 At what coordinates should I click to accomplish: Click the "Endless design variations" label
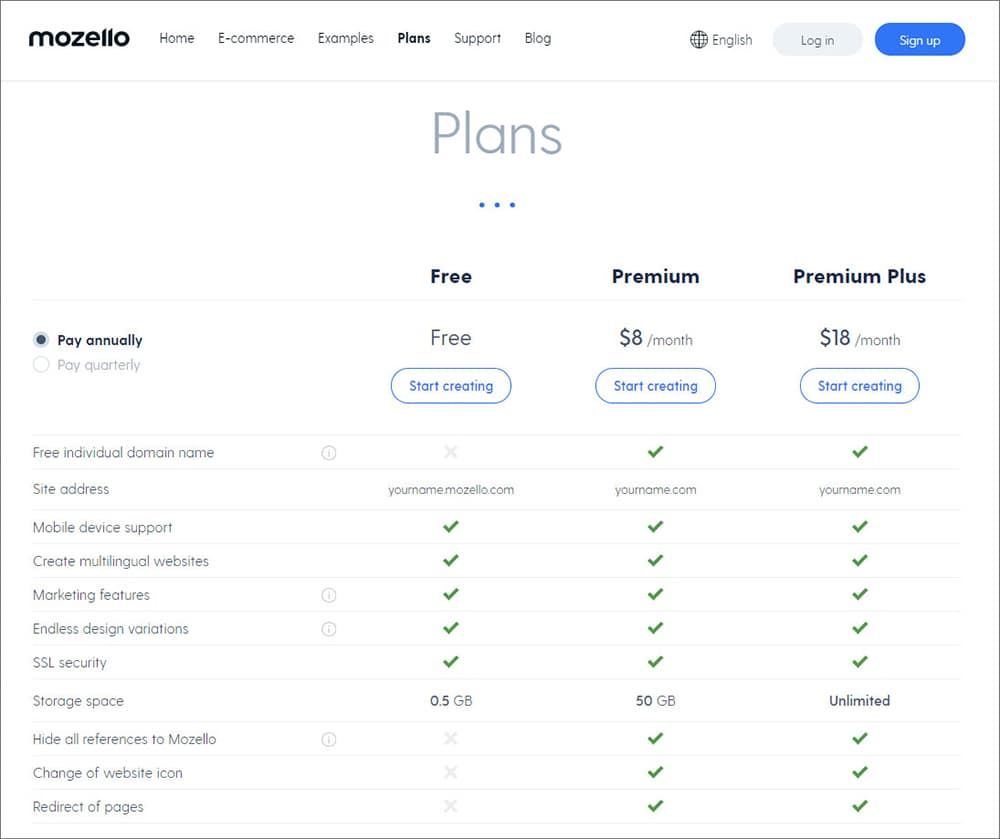point(110,629)
